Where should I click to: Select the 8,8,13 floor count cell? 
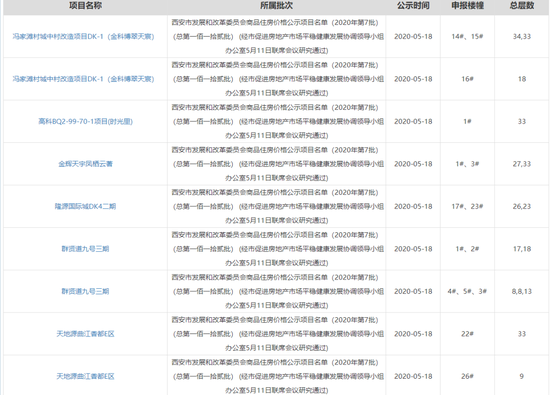[x=522, y=291]
